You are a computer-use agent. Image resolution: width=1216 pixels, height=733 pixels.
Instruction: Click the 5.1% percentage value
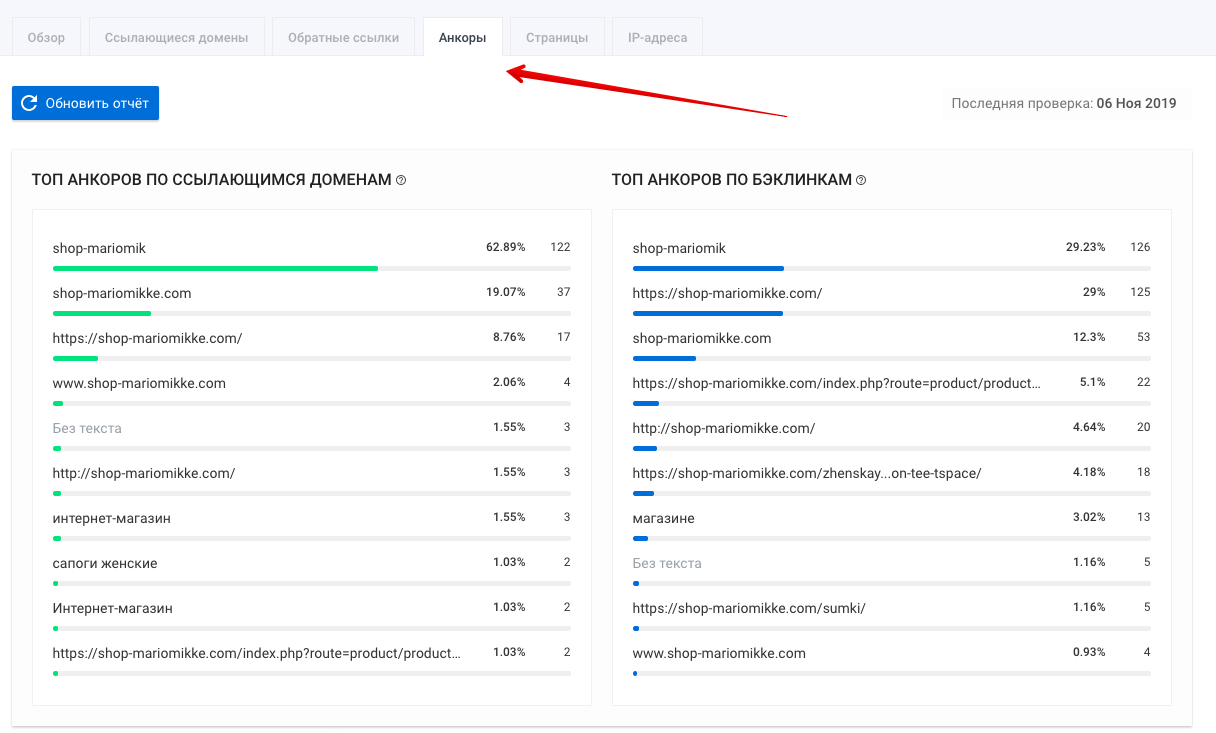coord(1094,382)
